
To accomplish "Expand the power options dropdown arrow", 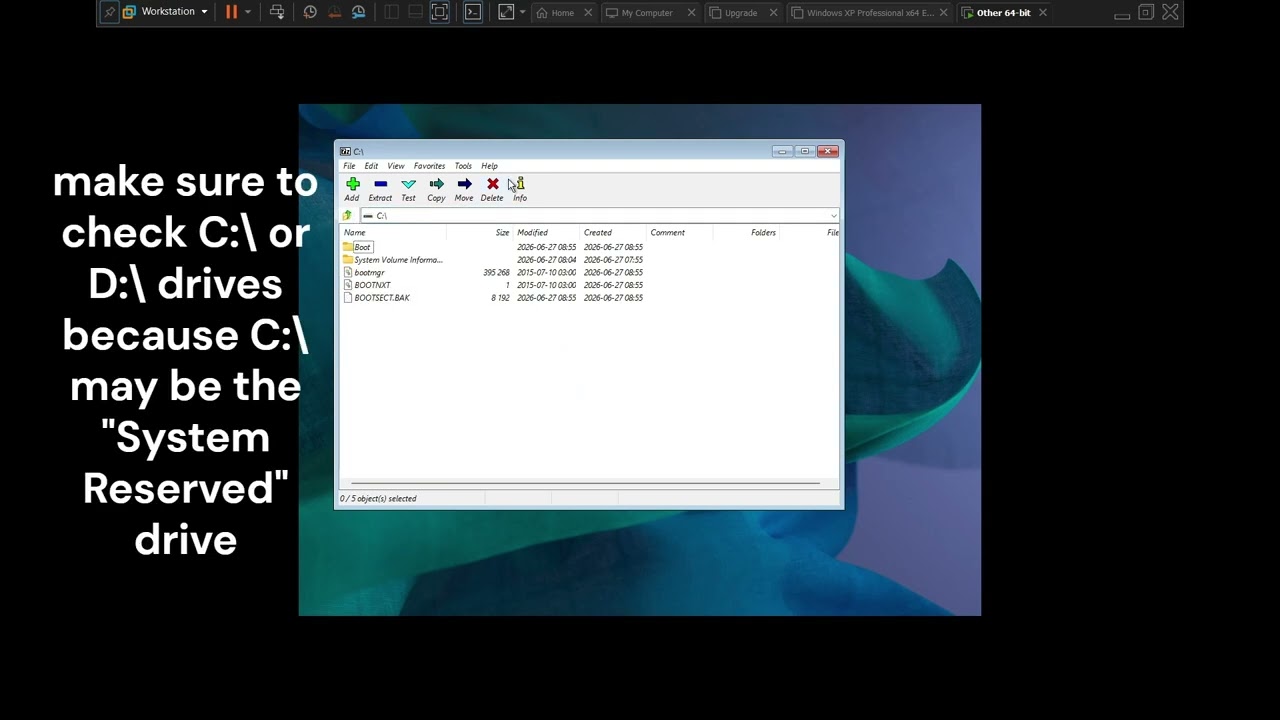I will click(248, 12).
